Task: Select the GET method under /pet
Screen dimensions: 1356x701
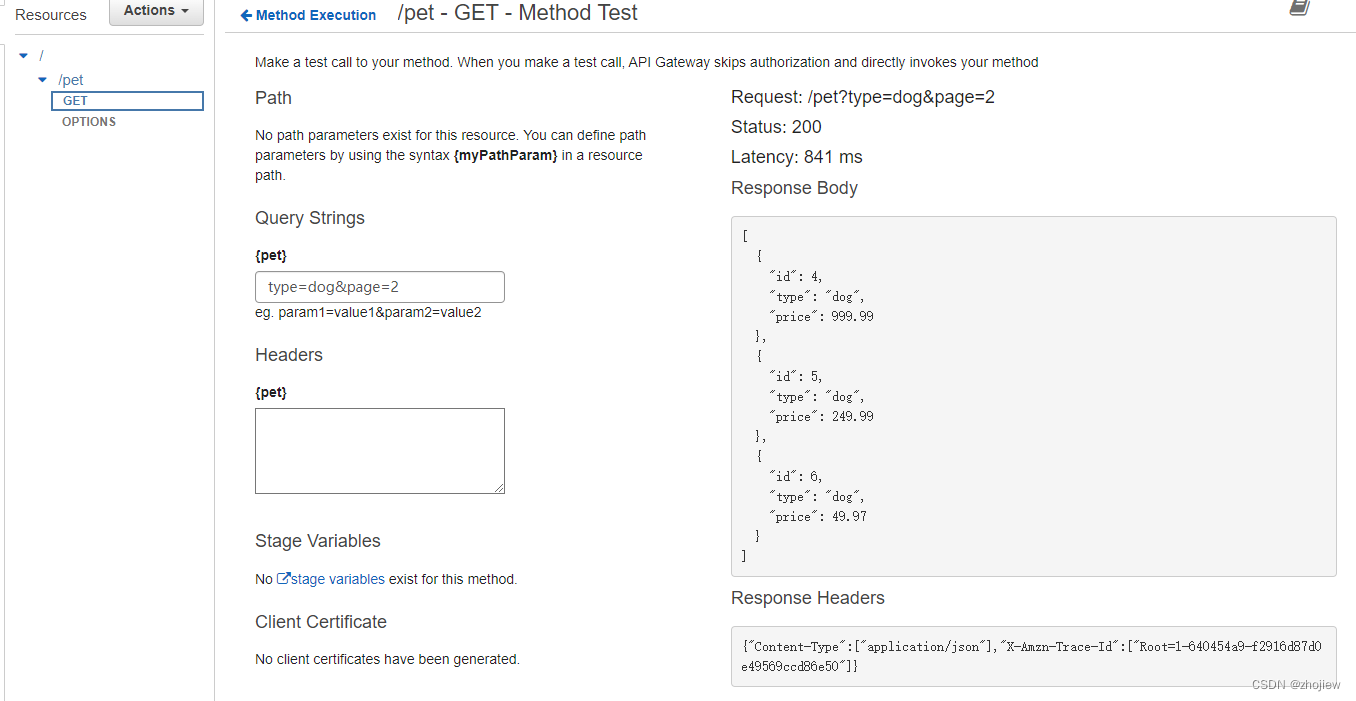Action: click(x=127, y=101)
